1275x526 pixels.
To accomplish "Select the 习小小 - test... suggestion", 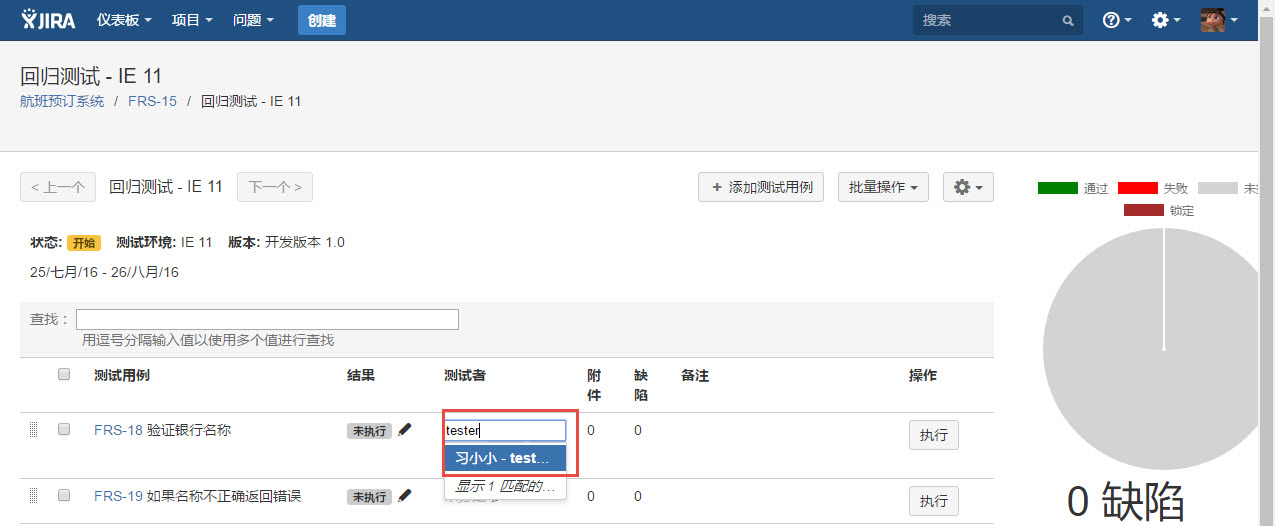I will click(x=505, y=458).
